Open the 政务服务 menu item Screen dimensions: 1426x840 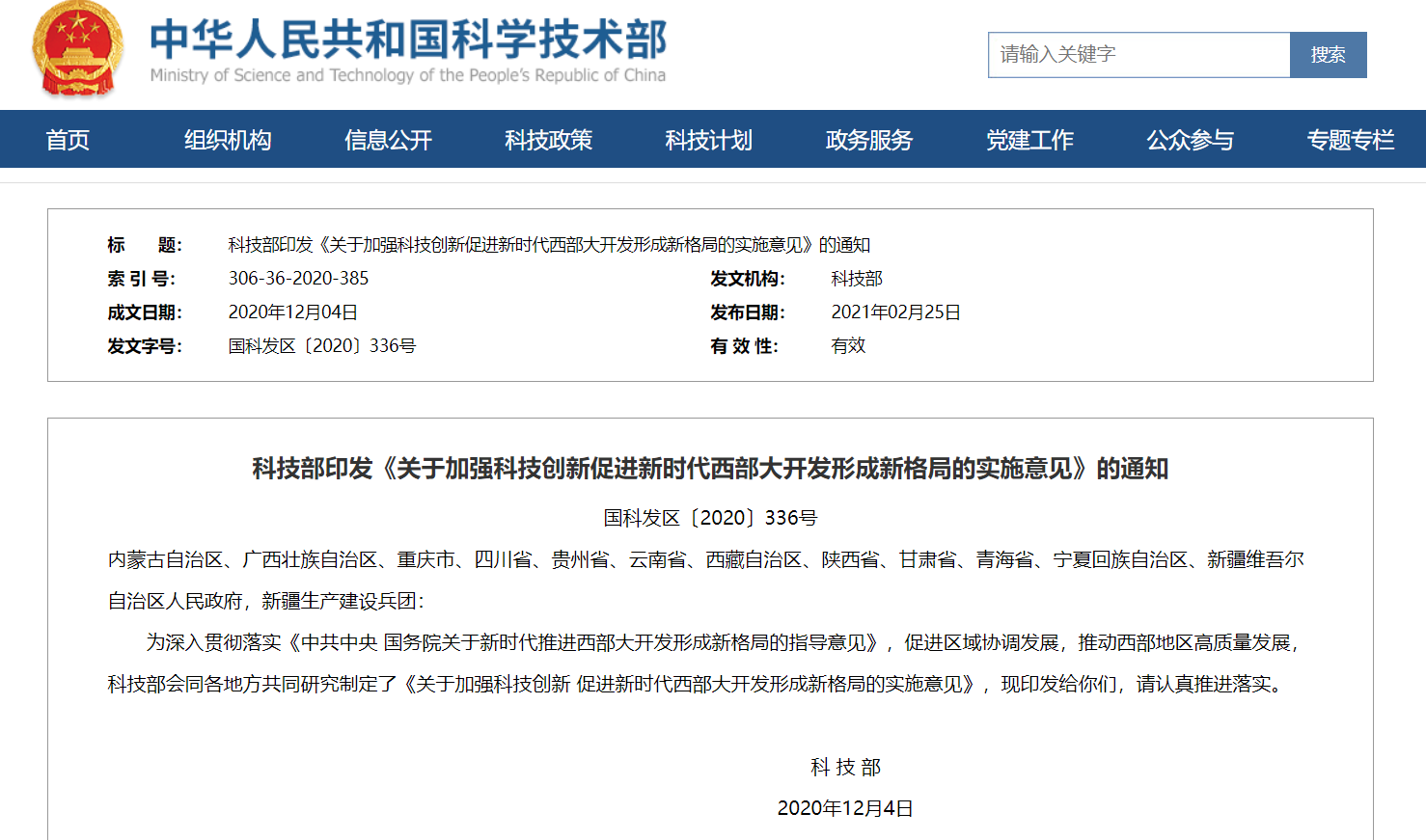(868, 140)
